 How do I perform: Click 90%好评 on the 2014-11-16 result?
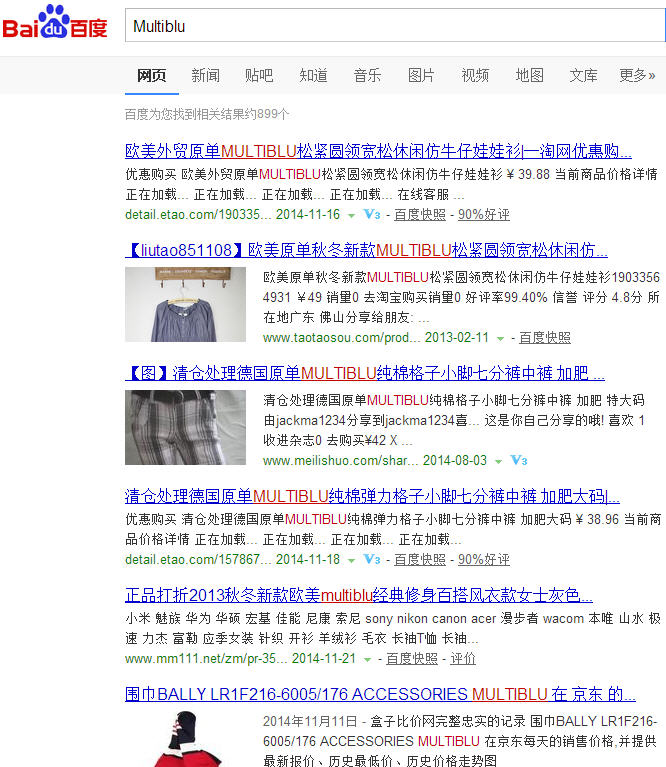coord(484,215)
